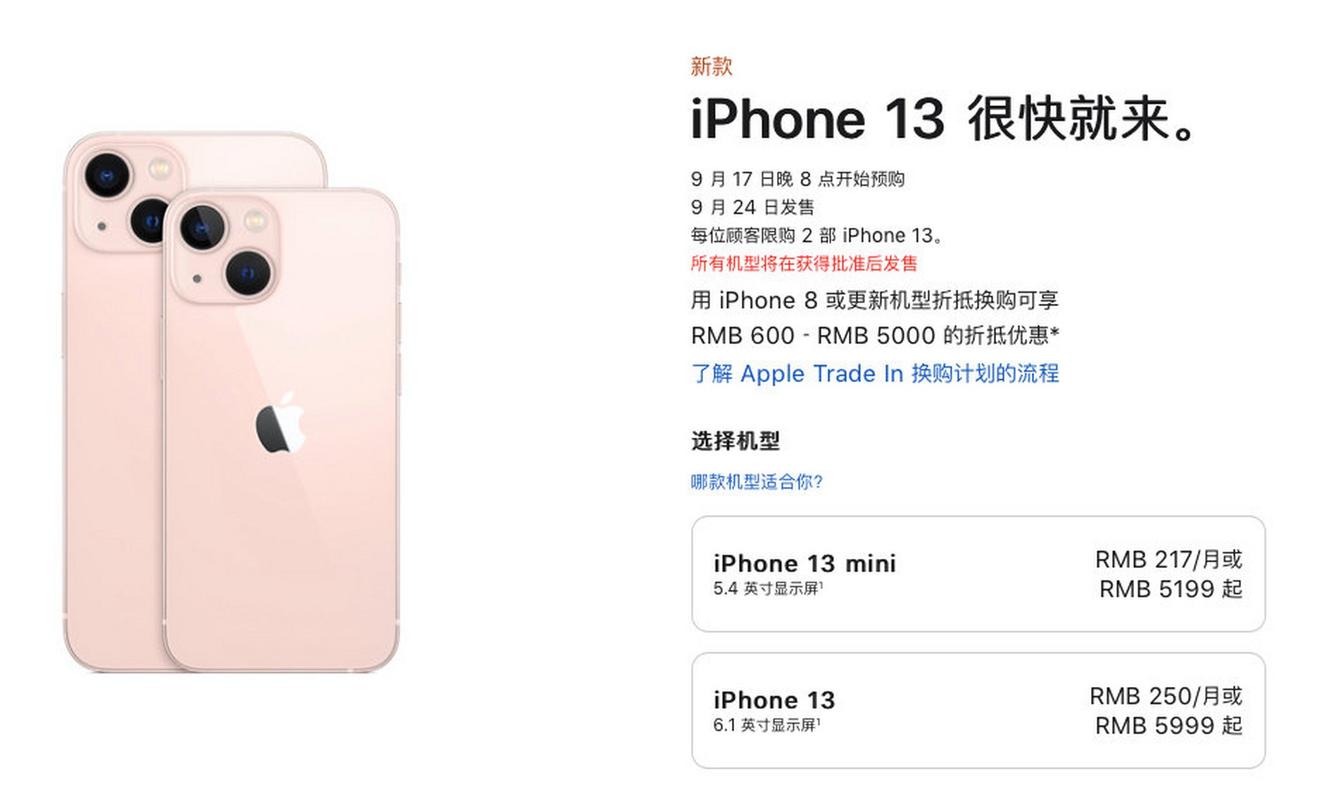Click the 5.4 英寸显示屏 footnote text
This screenshot has height=800, width=1328.
[x=768, y=589]
